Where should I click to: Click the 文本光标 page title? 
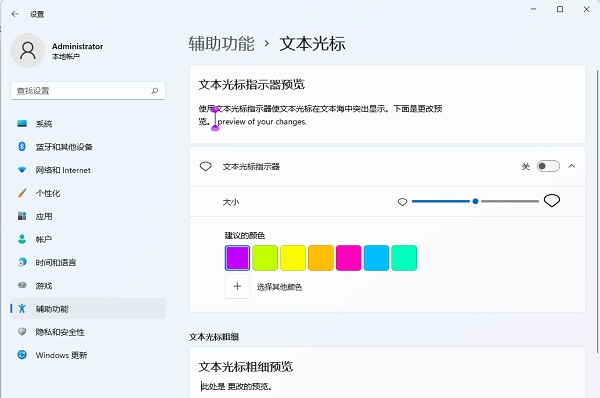point(312,44)
